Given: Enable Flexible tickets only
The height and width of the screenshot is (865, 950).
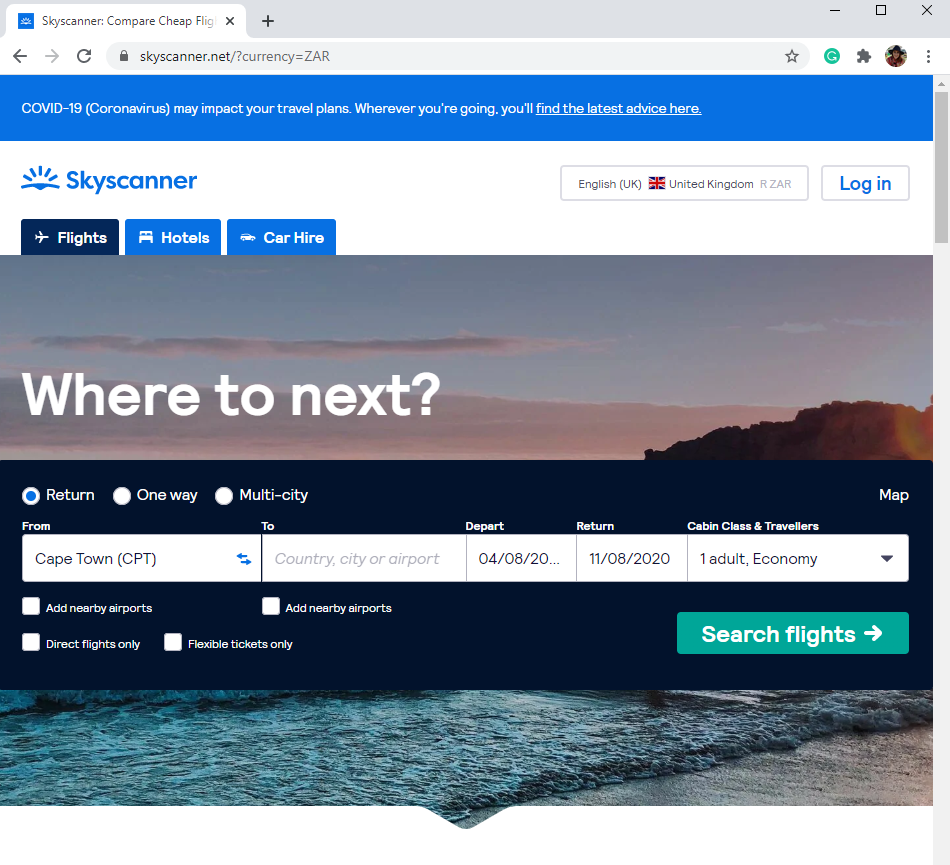Looking at the screenshot, I should 173,642.
